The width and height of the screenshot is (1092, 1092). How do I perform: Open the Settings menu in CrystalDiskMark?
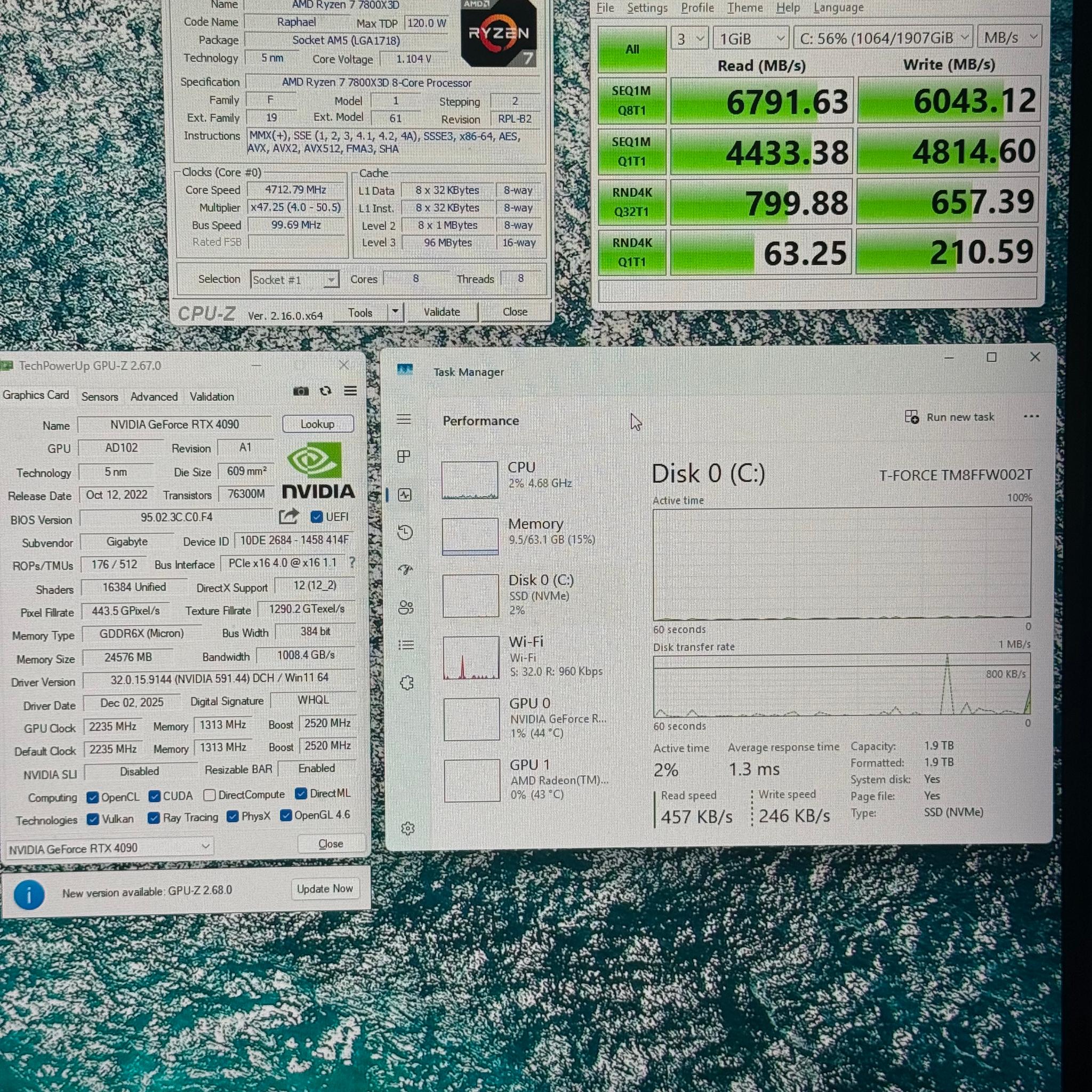(x=647, y=8)
